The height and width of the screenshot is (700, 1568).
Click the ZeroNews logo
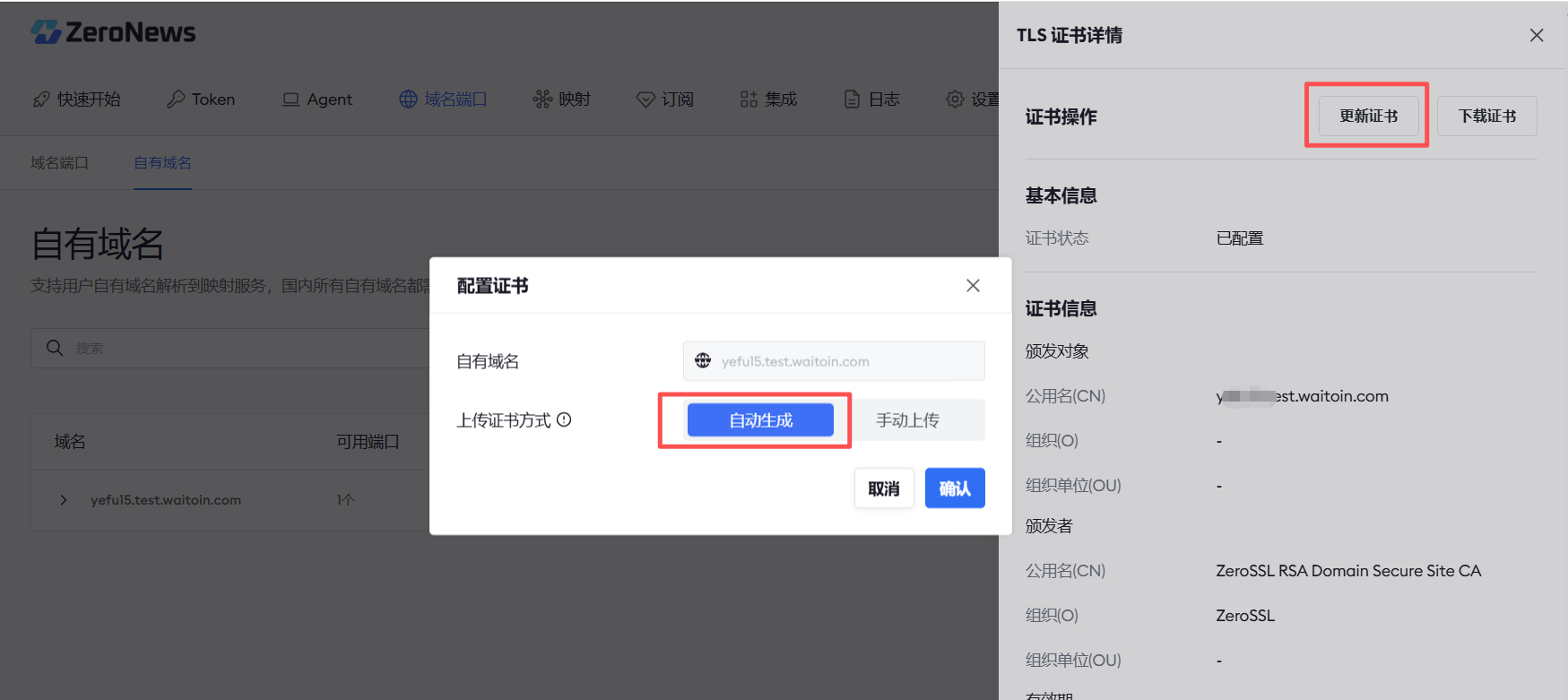pyautogui.click(x=113, y=32)
